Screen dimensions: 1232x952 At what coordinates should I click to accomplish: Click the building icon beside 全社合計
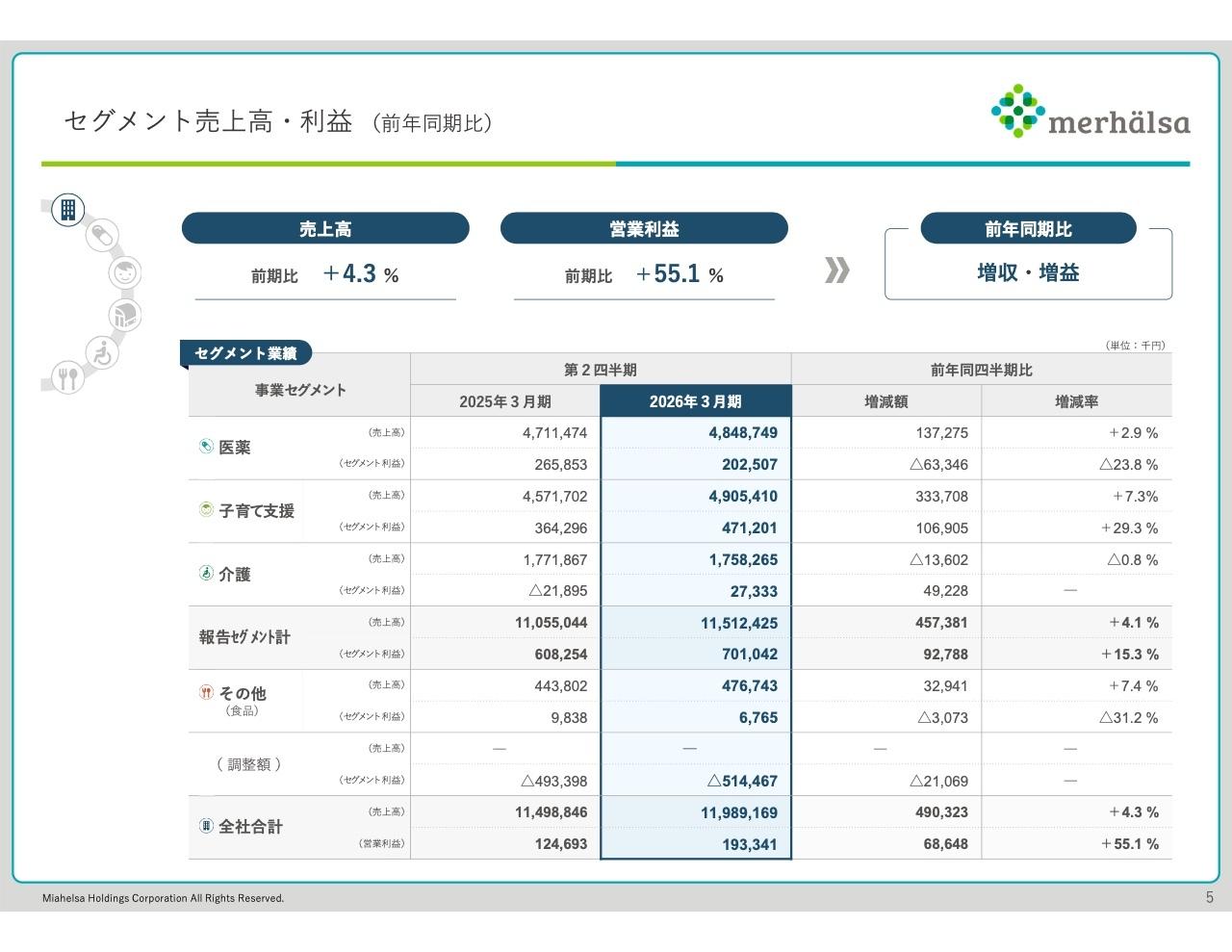[x=205, y=825]
